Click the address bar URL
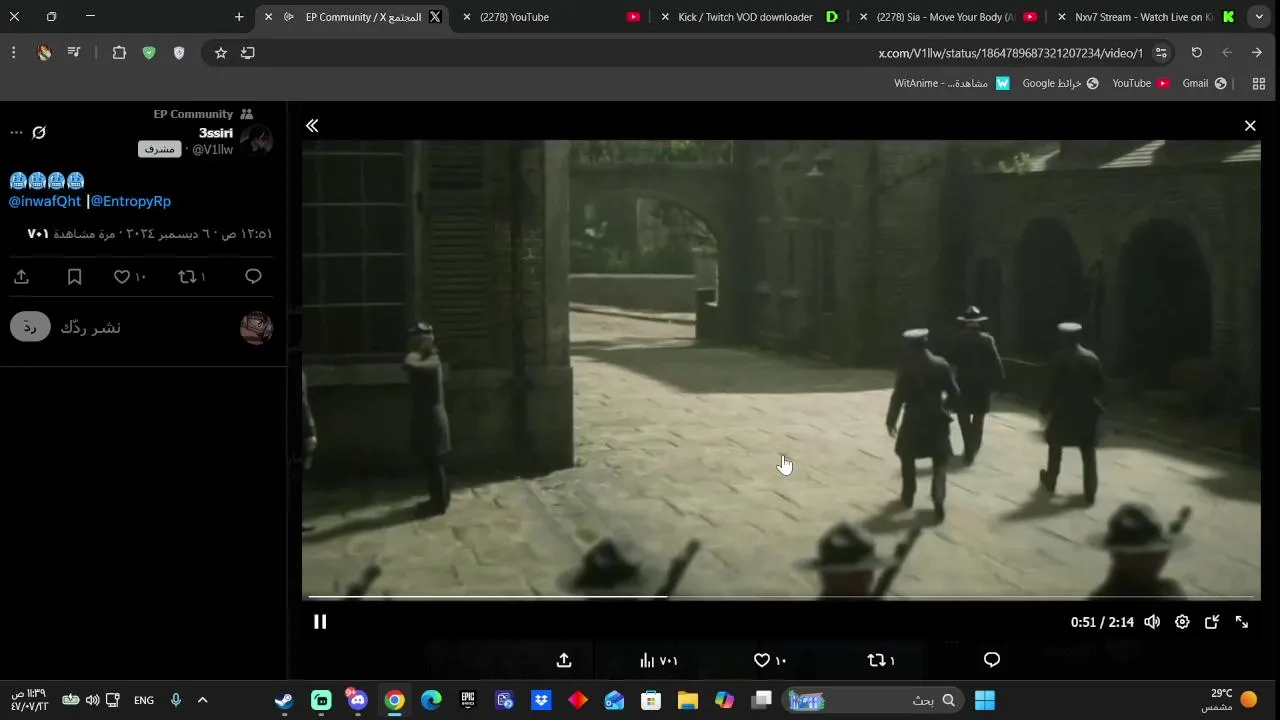1280x720 pixels. click(1010, 53)
